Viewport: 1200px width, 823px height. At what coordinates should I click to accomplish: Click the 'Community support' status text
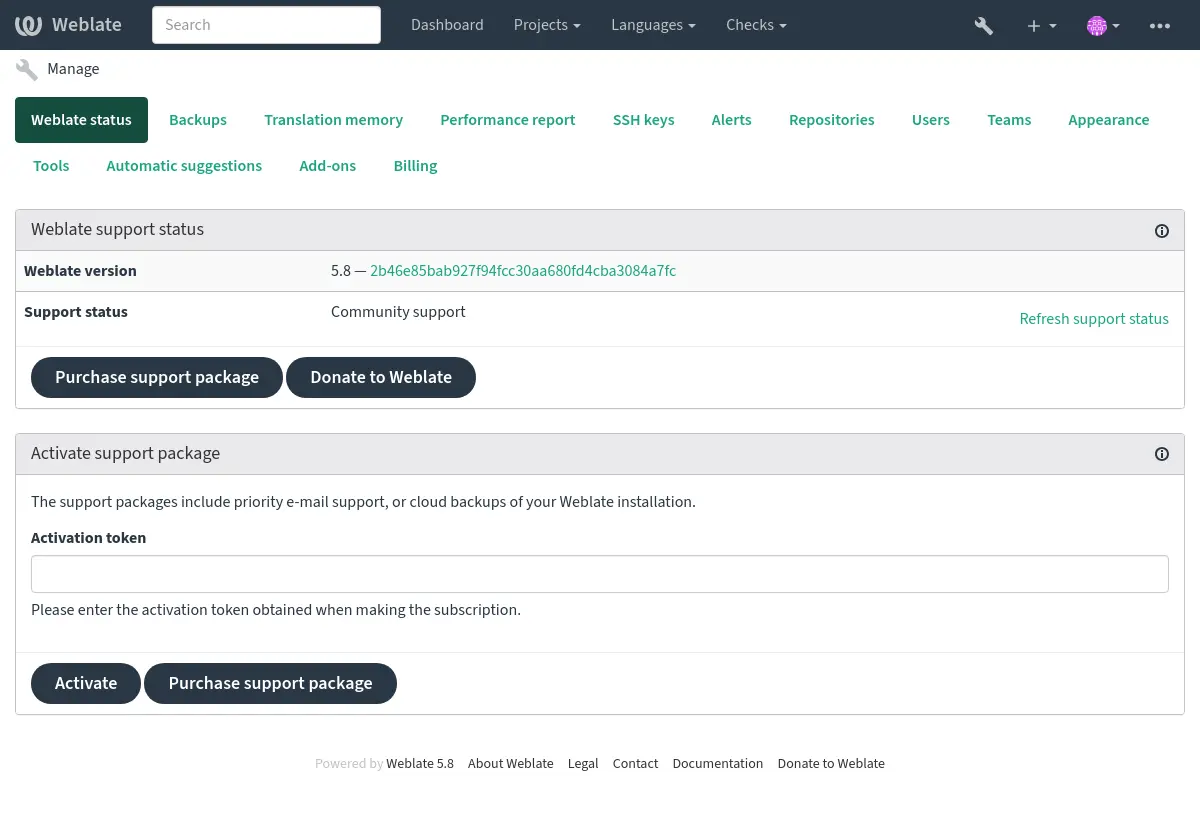pos(398,312)
